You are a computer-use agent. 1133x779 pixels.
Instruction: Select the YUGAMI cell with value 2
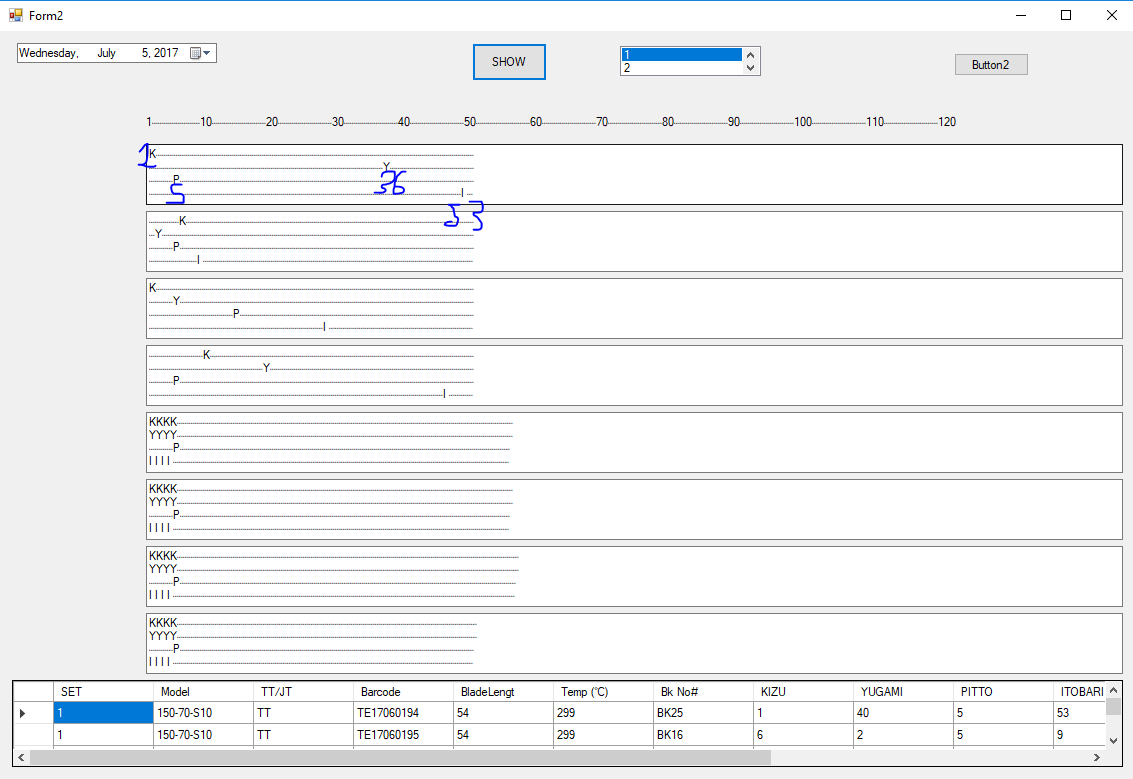pyautogui.click(x=903, y=735)
